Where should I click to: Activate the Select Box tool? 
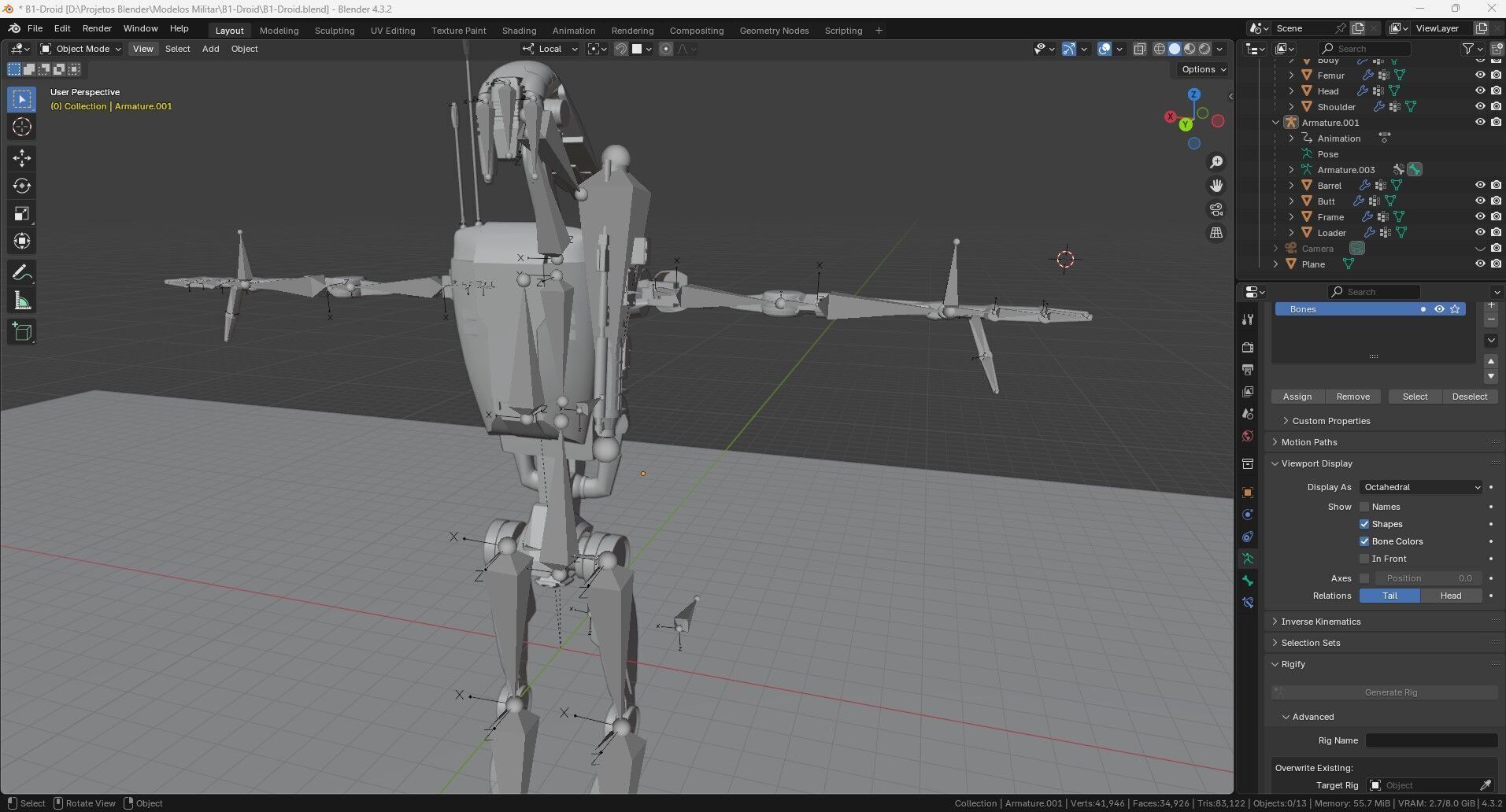point(22,99)
